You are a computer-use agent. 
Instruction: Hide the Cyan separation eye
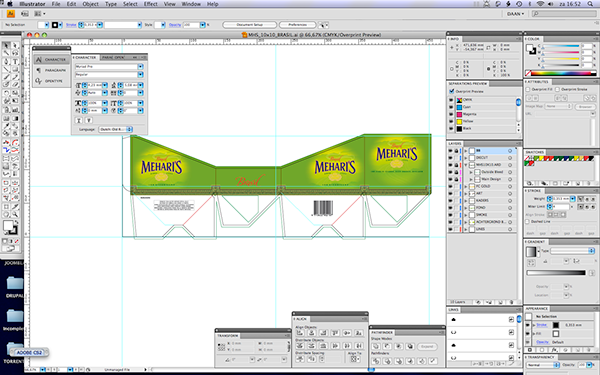tap(451, 107)
